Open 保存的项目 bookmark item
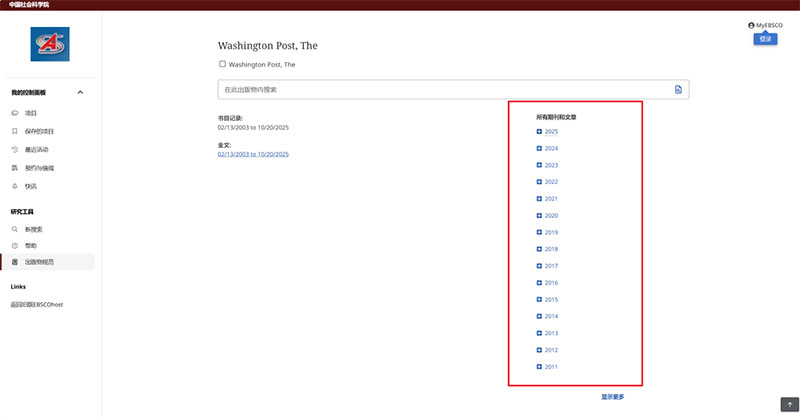Screen dimensions: 800x418 (x=38, y=131)
